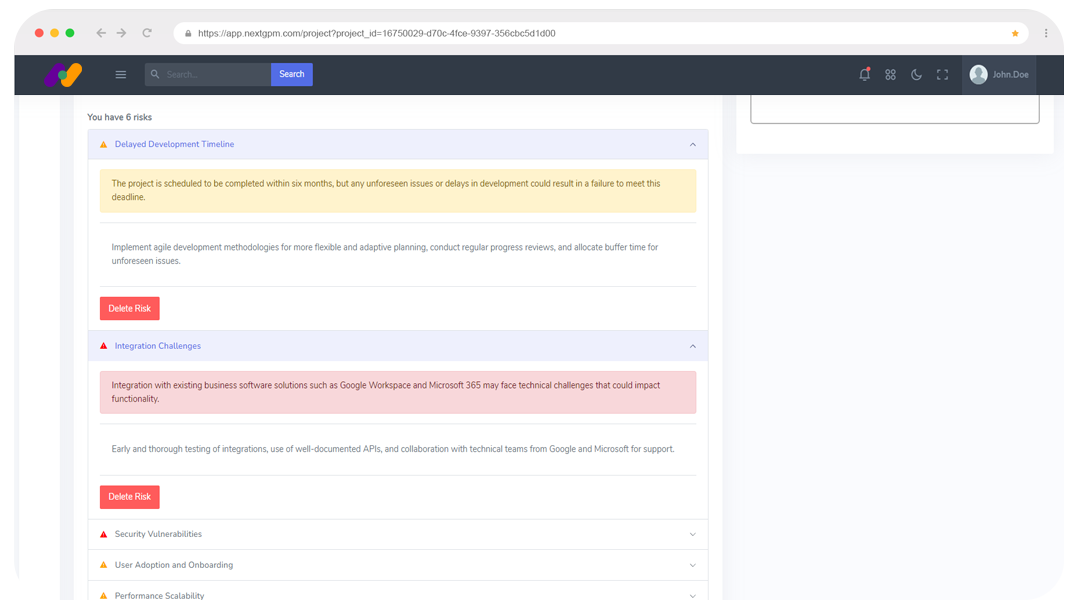1080x614 pixels.
Task: Click Delayed Development Timeline title
Action: [174, 144]
